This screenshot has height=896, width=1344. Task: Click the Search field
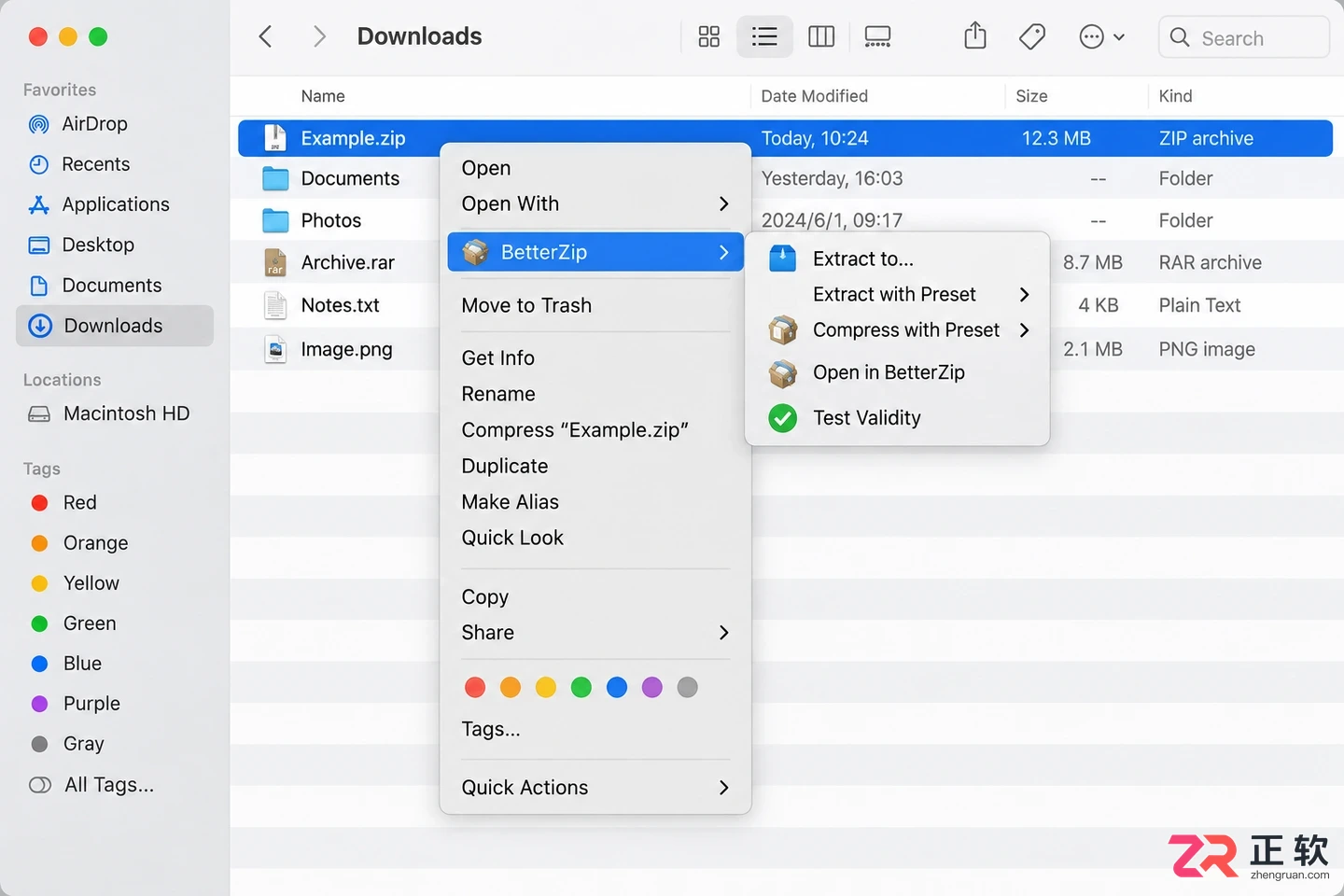(x=1244, y=37)
